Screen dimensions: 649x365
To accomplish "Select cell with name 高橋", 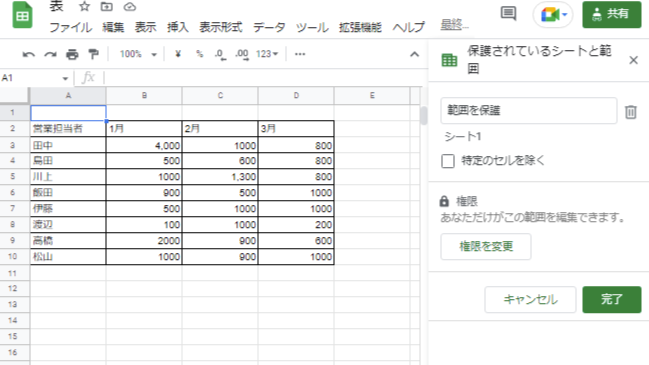I will [68, 241].
